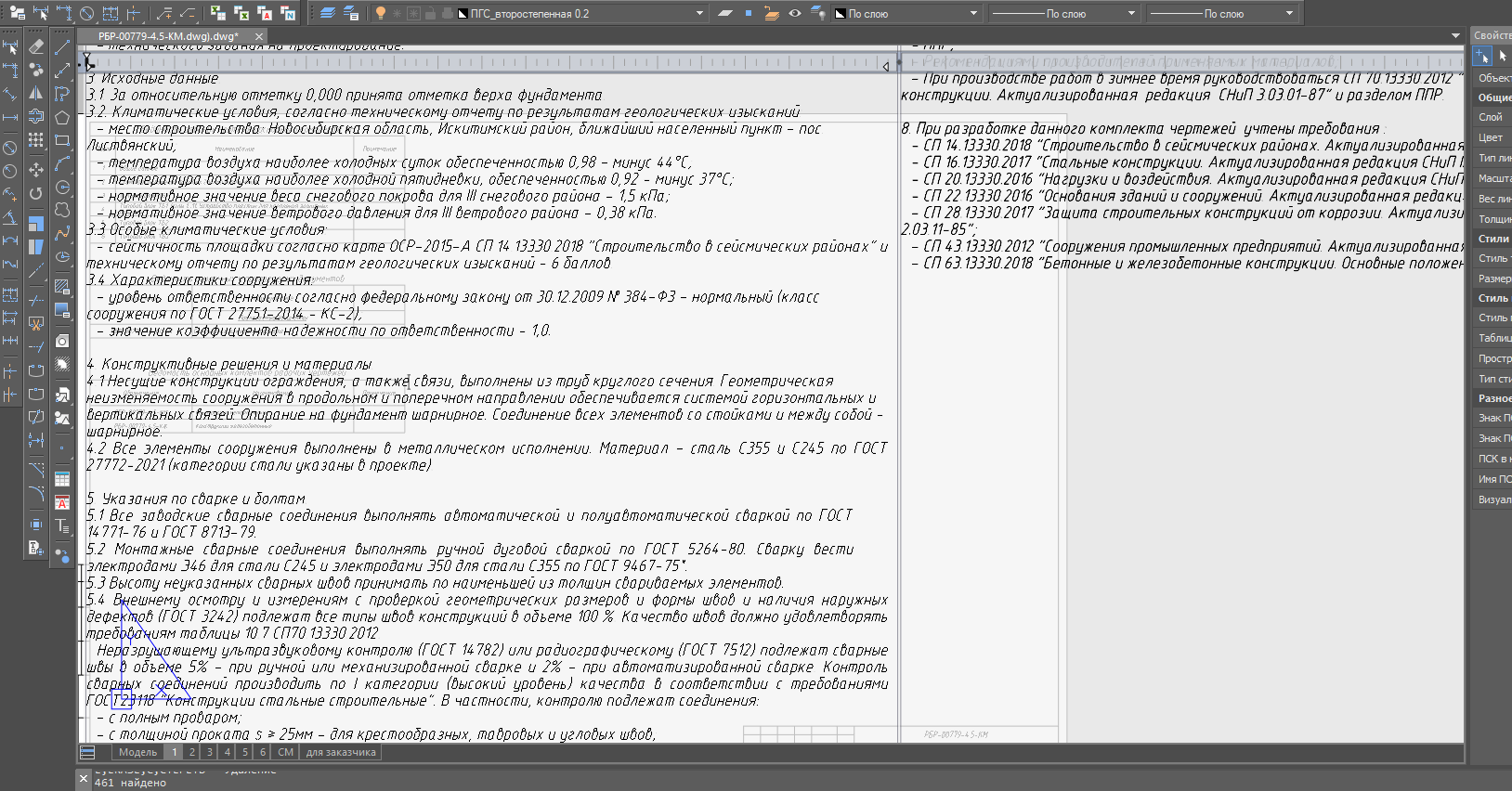Pick the Spline tool
This screenshot has height=791, width=1512.
62,234
